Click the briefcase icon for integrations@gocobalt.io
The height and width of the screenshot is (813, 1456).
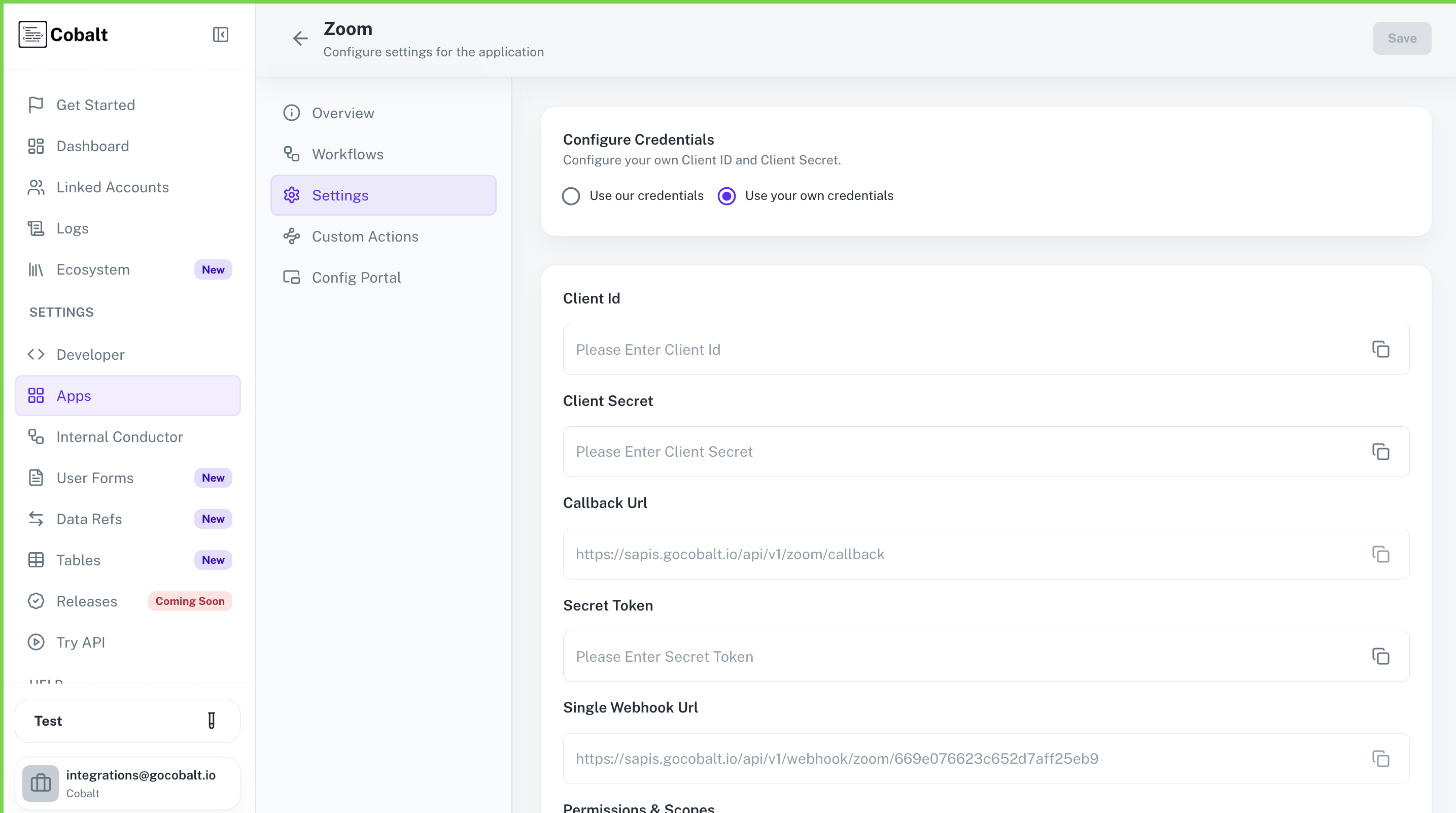tap(40, 783)
